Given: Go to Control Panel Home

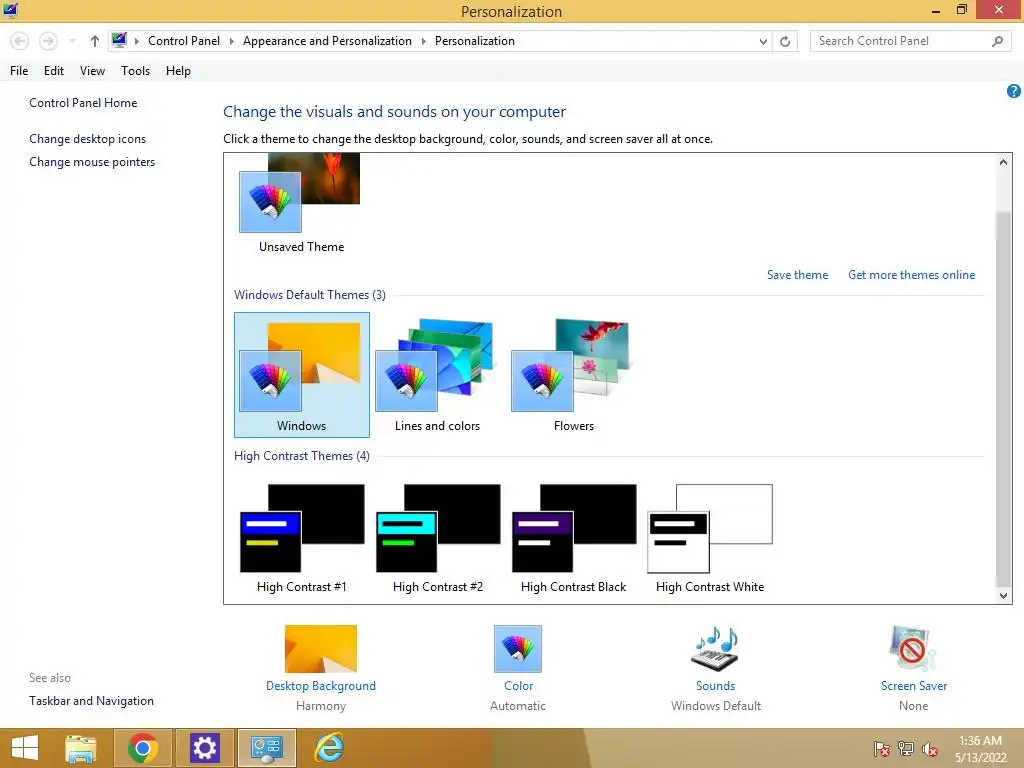Looking at the screenshot, I should 83,103.
